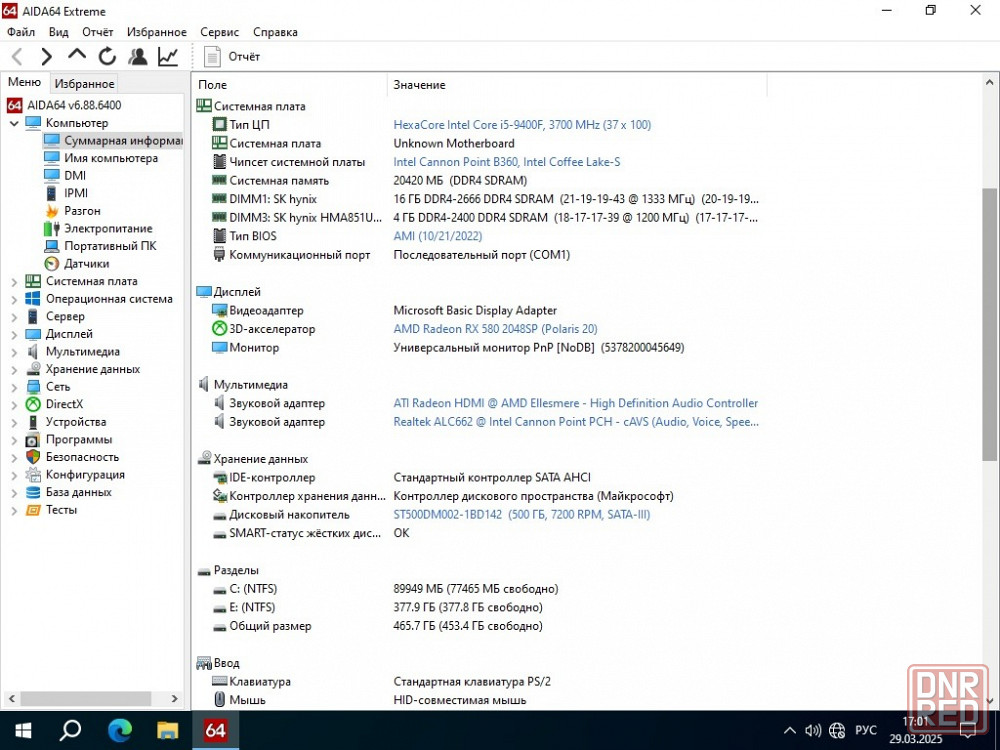This screenshot has height=750, width=1000.
Task: Click the Тесты icon in sidebar tree
Action: [33, 510]
